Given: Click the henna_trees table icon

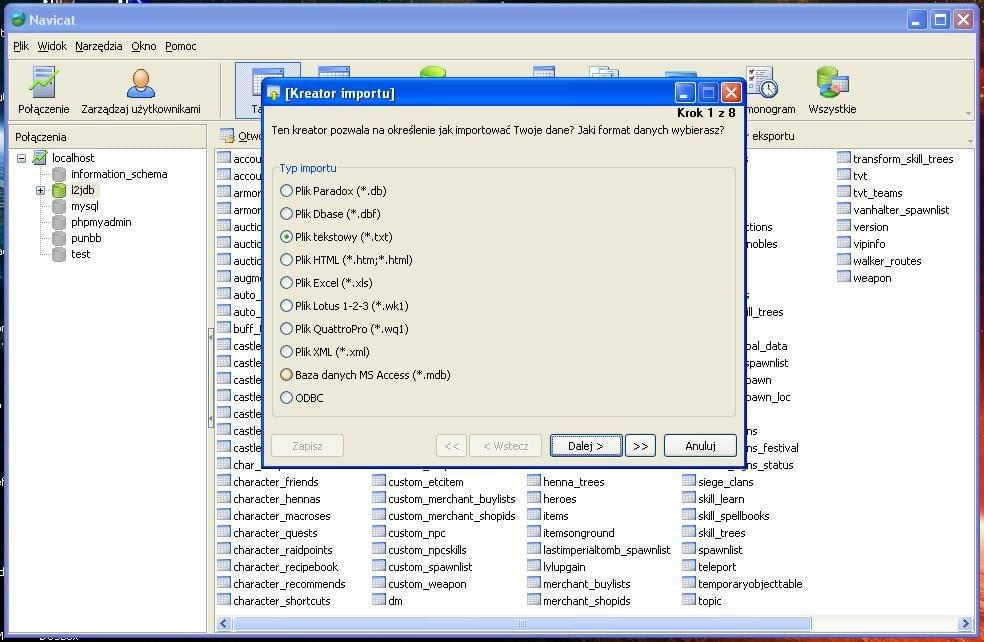Looking at the screenshot, I should click(x=533, y=481).
